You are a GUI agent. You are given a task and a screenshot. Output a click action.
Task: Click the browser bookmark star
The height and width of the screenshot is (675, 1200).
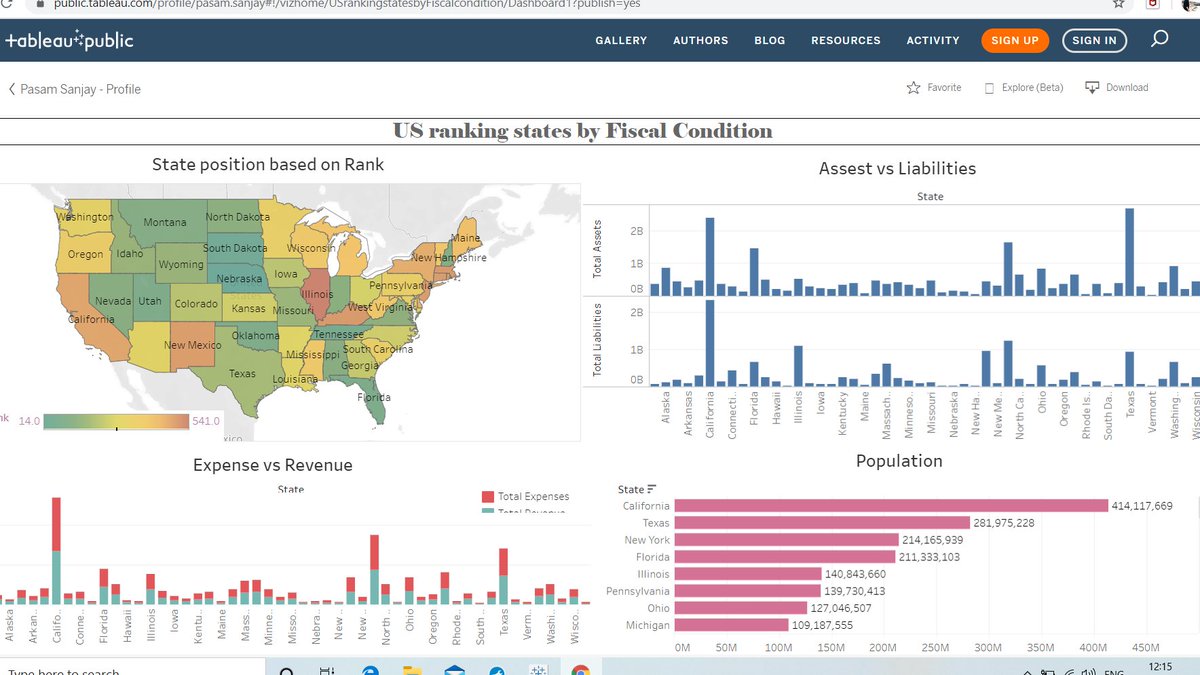click(x=1119, y=4)
